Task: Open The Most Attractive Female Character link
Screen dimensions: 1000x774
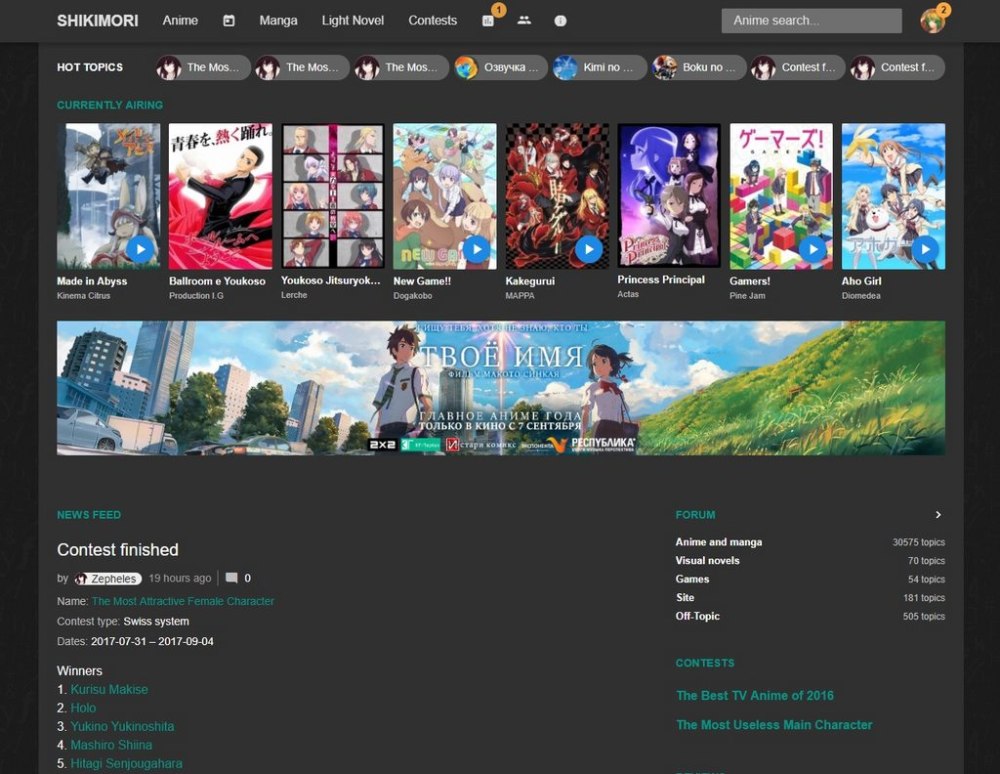Action: click(x=183, y=601)
